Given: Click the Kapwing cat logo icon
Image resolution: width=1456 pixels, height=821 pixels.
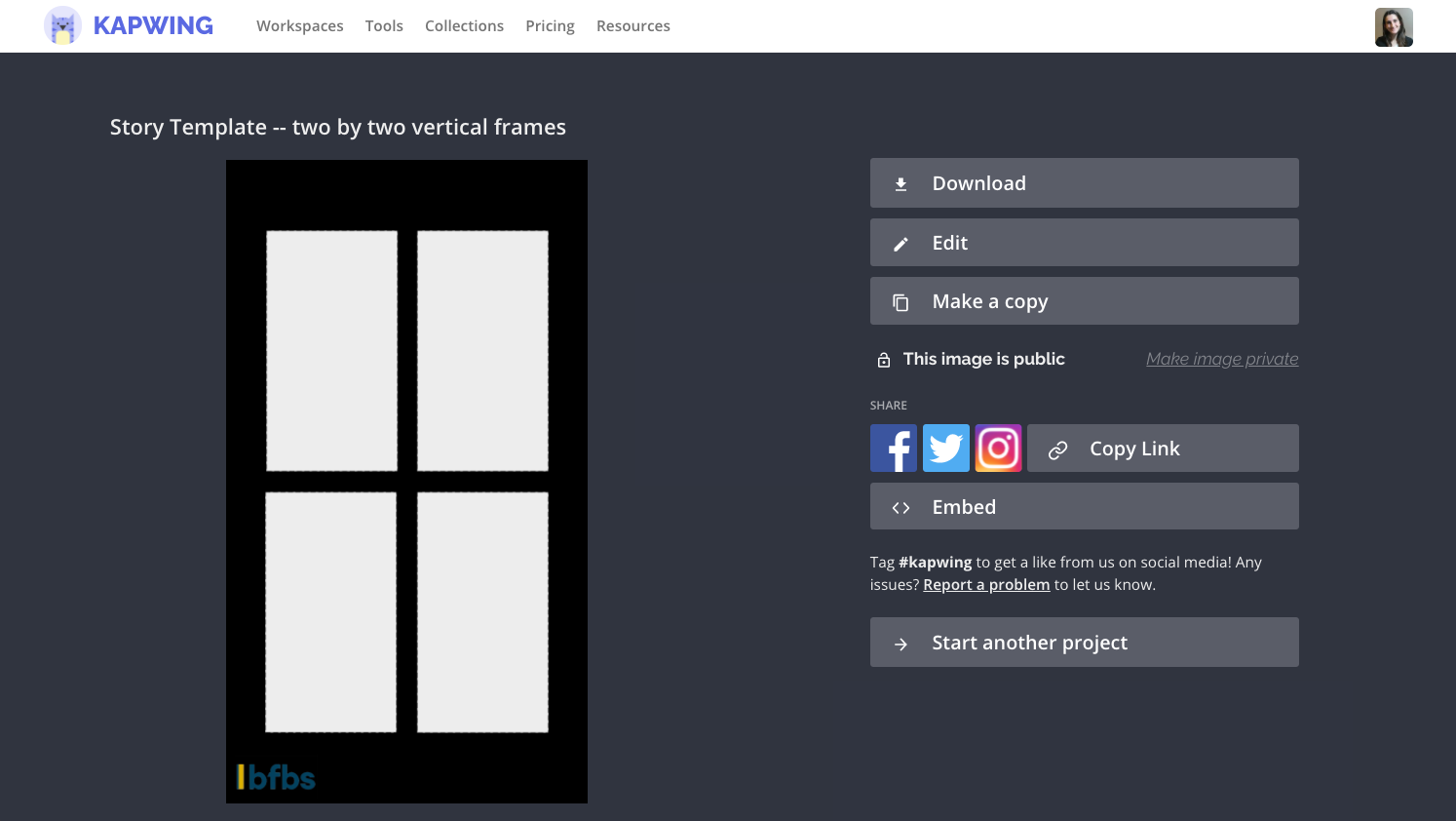Looking at the screenshot, I should [x=62, y=26].
